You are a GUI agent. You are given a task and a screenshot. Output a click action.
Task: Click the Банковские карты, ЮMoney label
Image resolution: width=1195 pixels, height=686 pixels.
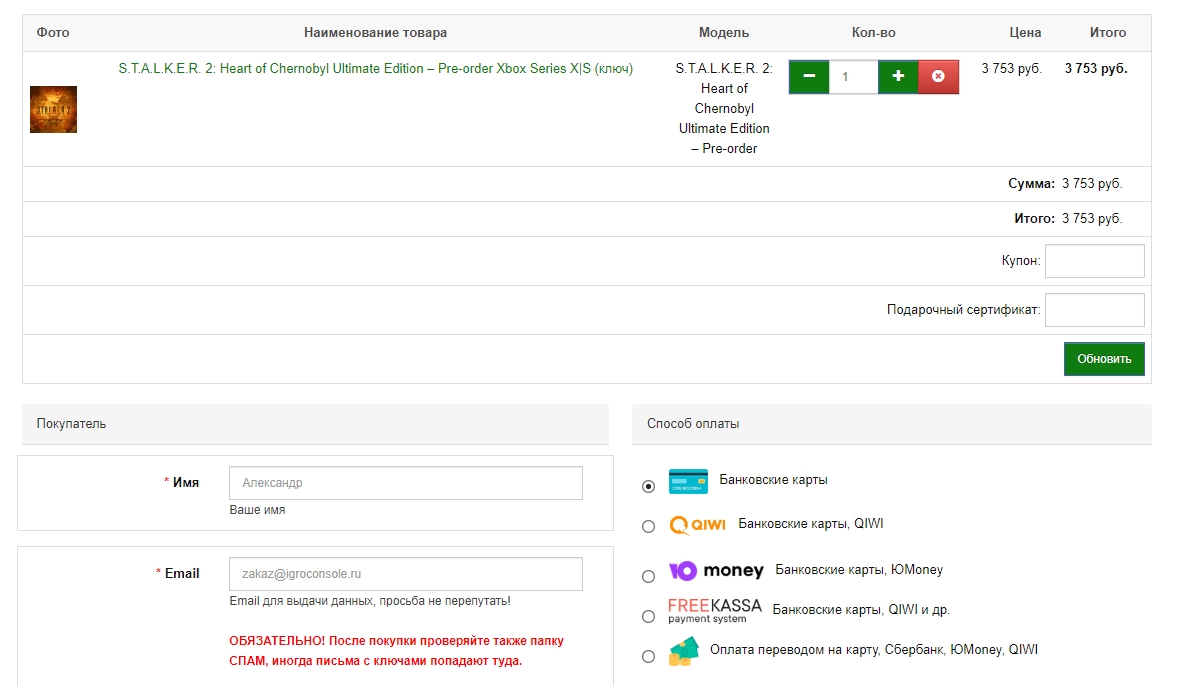(x=859, y=570)
